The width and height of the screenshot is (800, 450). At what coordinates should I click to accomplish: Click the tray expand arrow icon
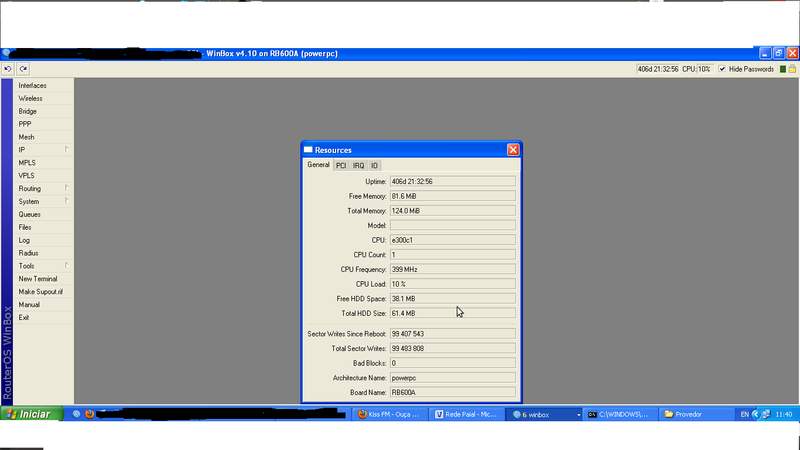[x=756, y=414]
